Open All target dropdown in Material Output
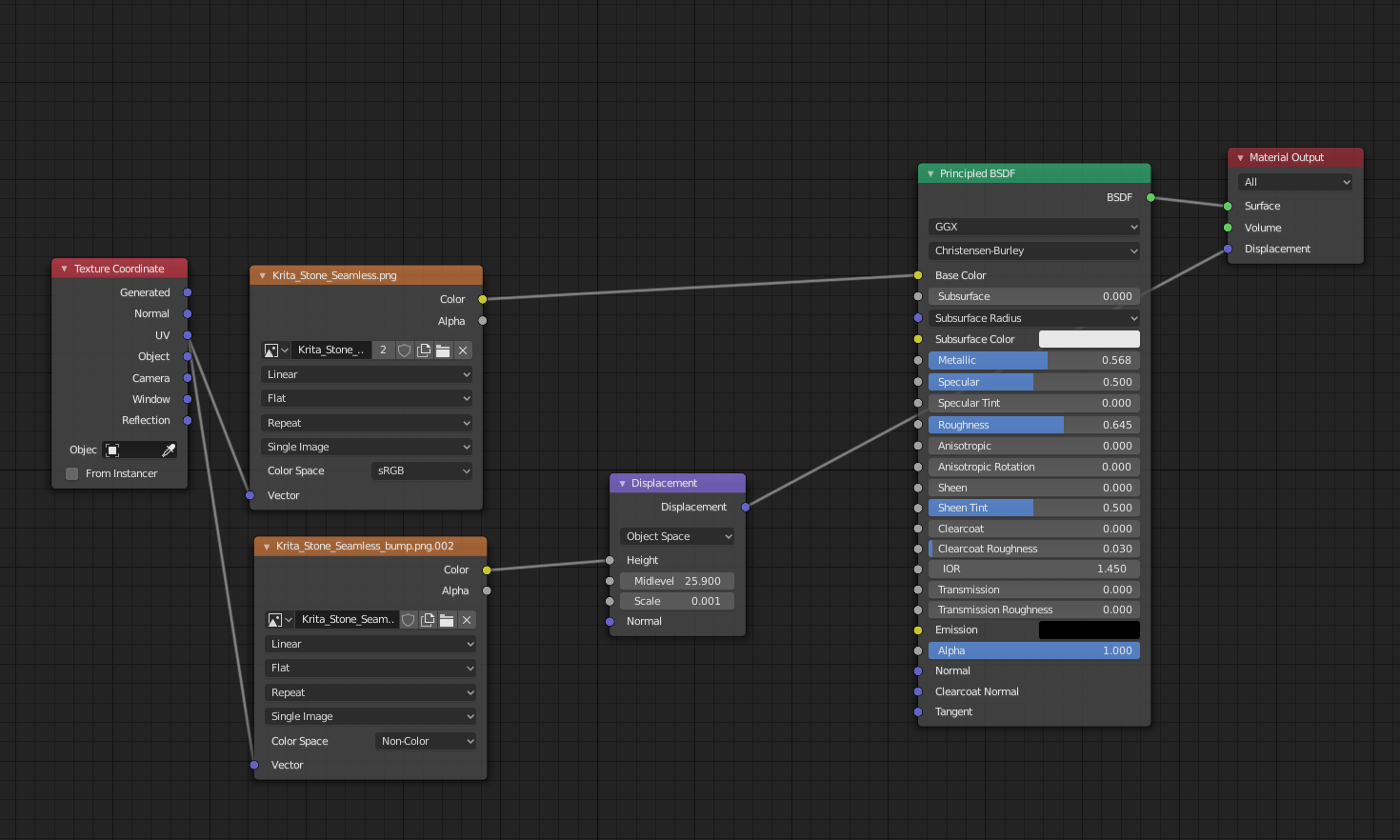 pos(1295,182)
